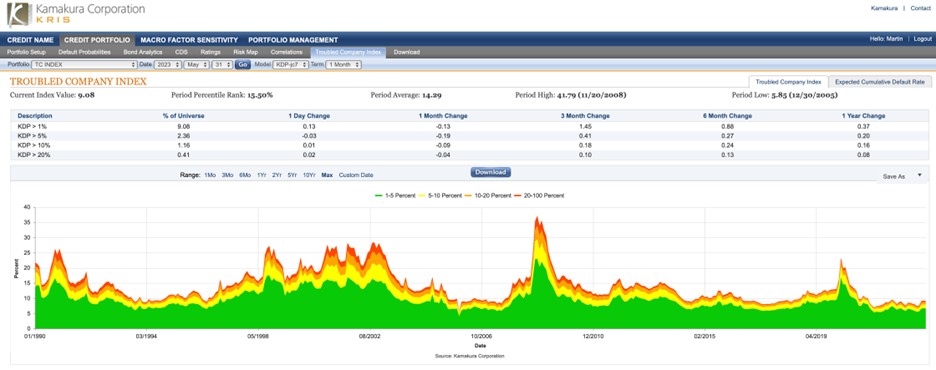
Task: Set chart range to 5Yr
Action: tap(292, 175)
